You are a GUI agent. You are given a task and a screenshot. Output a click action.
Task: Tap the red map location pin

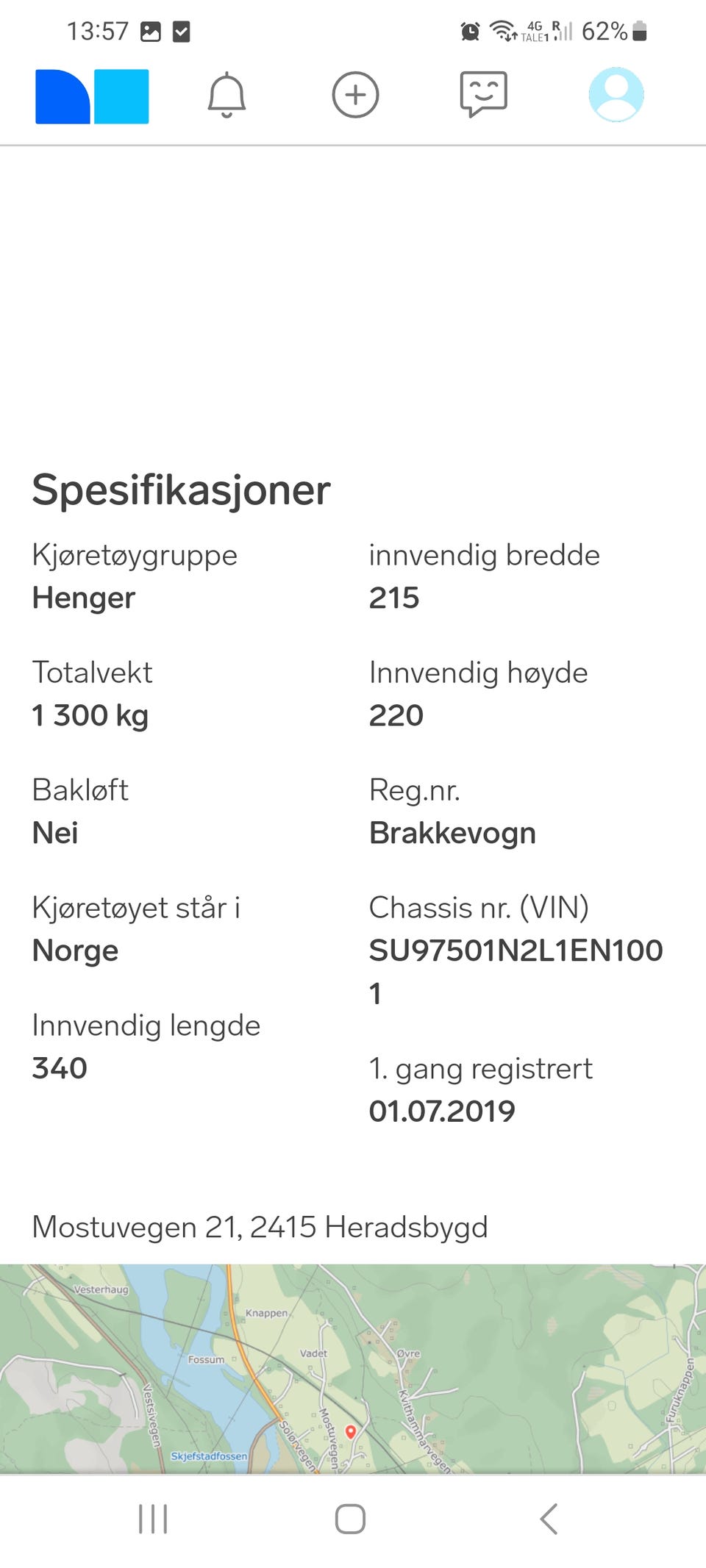(351, 1431)
